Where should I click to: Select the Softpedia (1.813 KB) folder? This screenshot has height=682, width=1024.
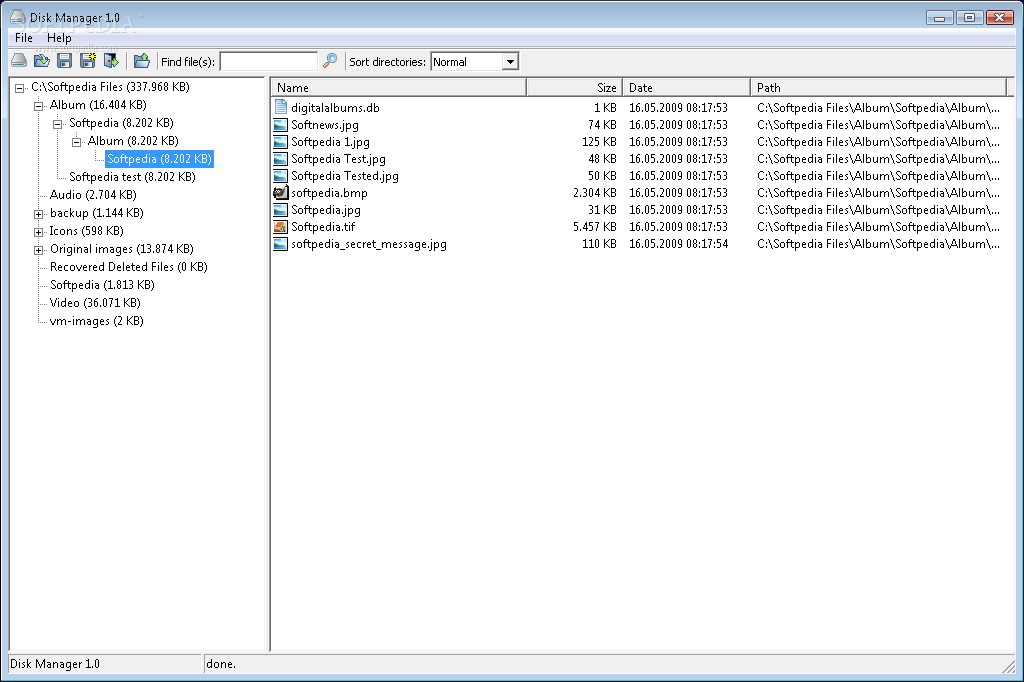102,285
